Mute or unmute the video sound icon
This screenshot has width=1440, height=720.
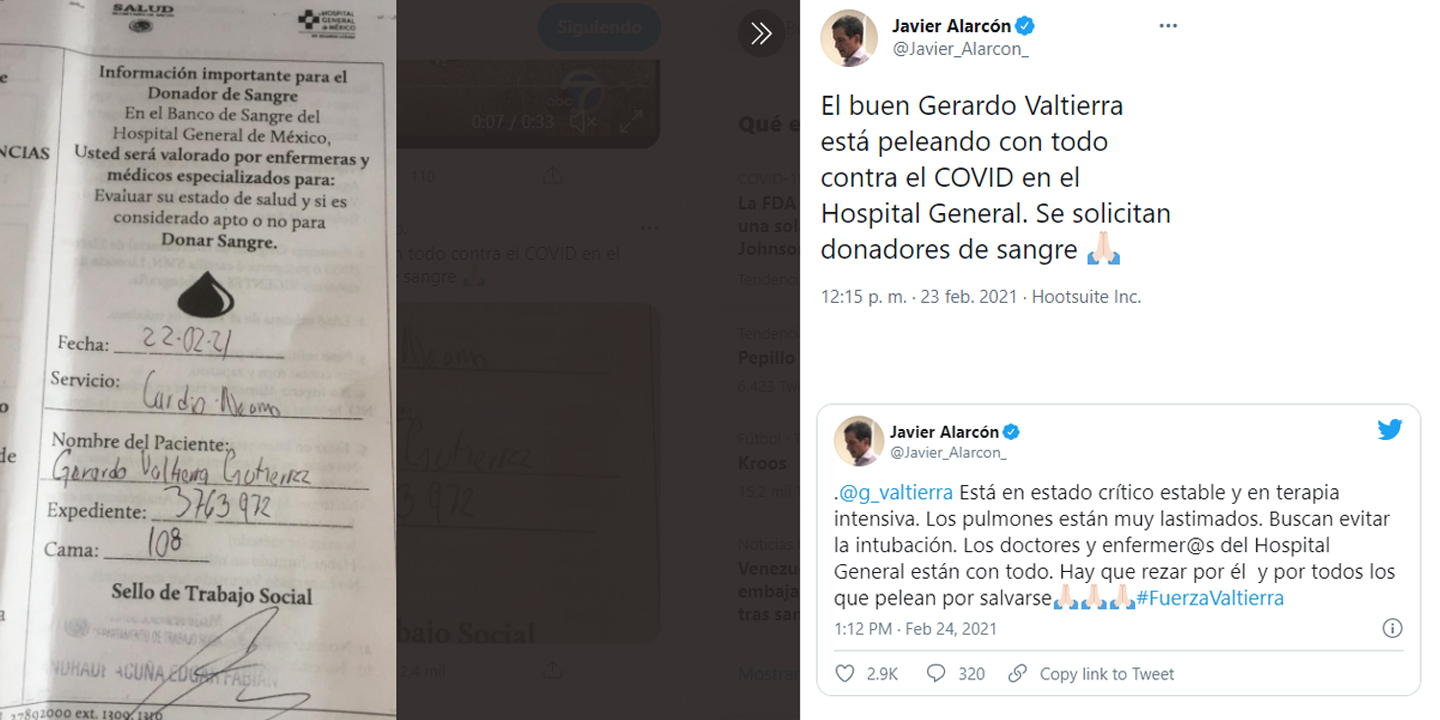click(x=581, y=122)
